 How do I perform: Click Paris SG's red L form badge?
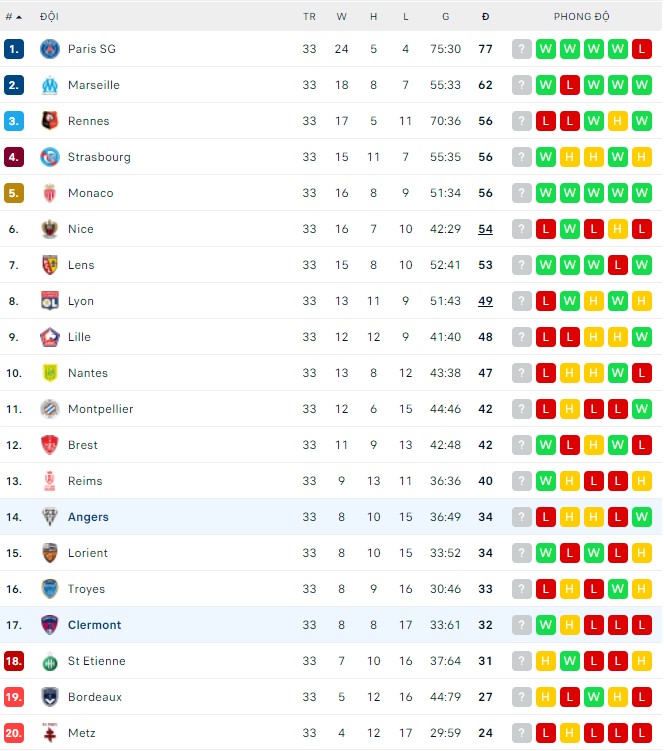641,49
